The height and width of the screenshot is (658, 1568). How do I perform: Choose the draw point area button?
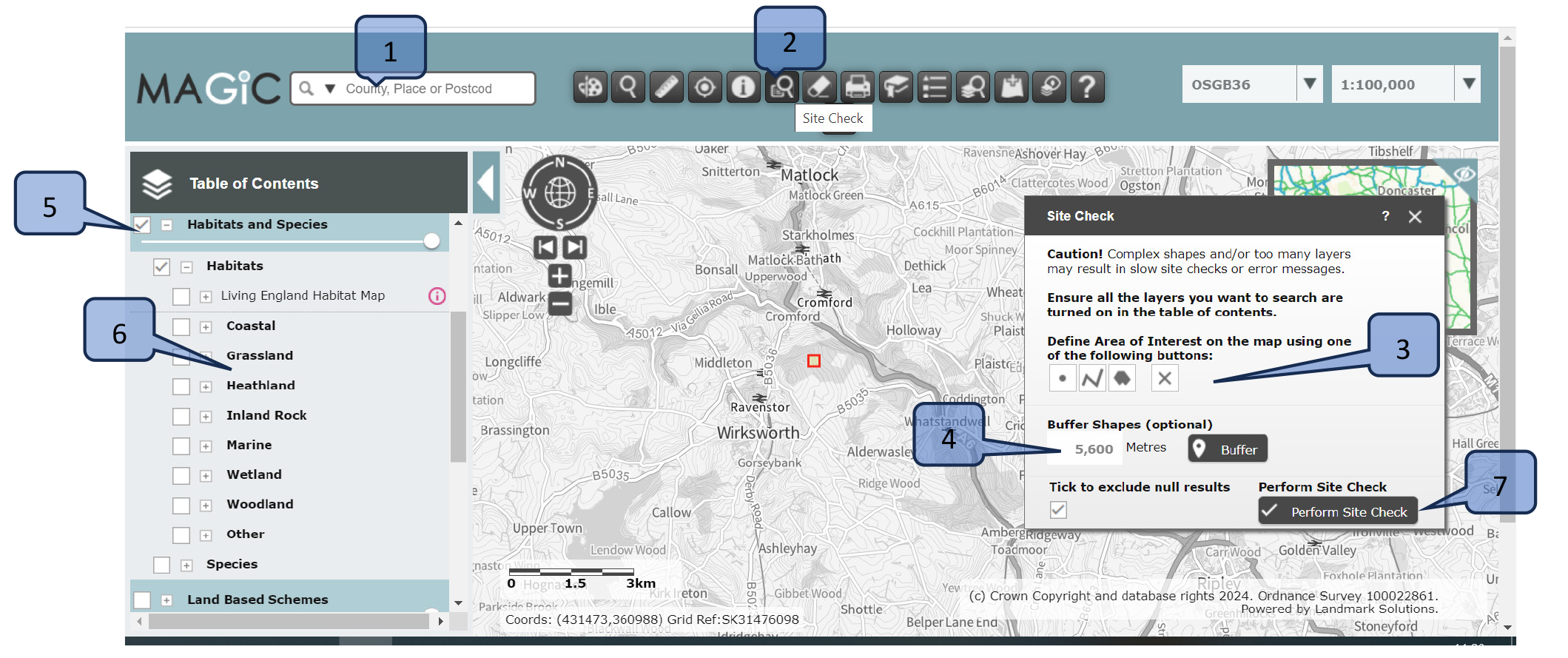[x=1063, y=379]
